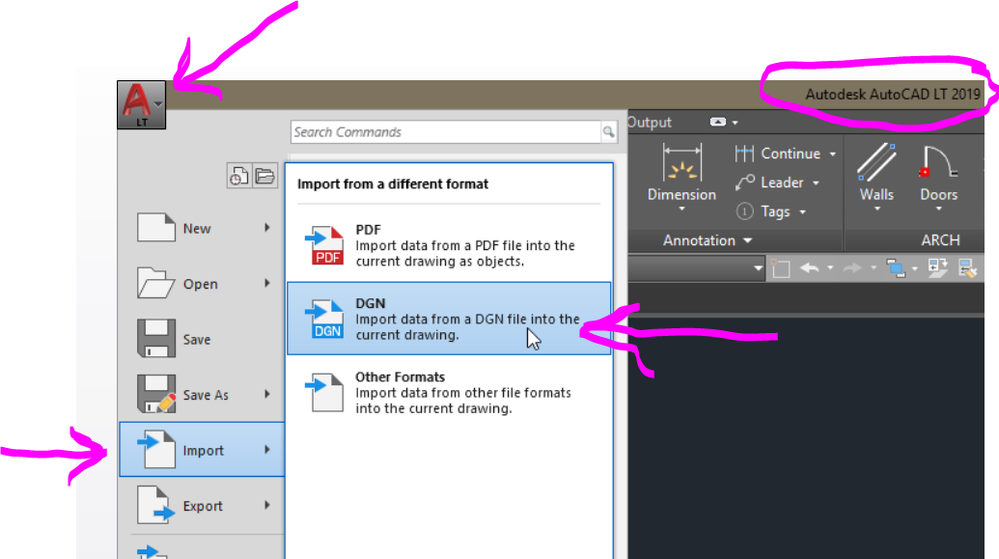The height and width of the screenshot is (559, 999).
Task: Click the Continue dimension tool
Action: tap(777, 154)
